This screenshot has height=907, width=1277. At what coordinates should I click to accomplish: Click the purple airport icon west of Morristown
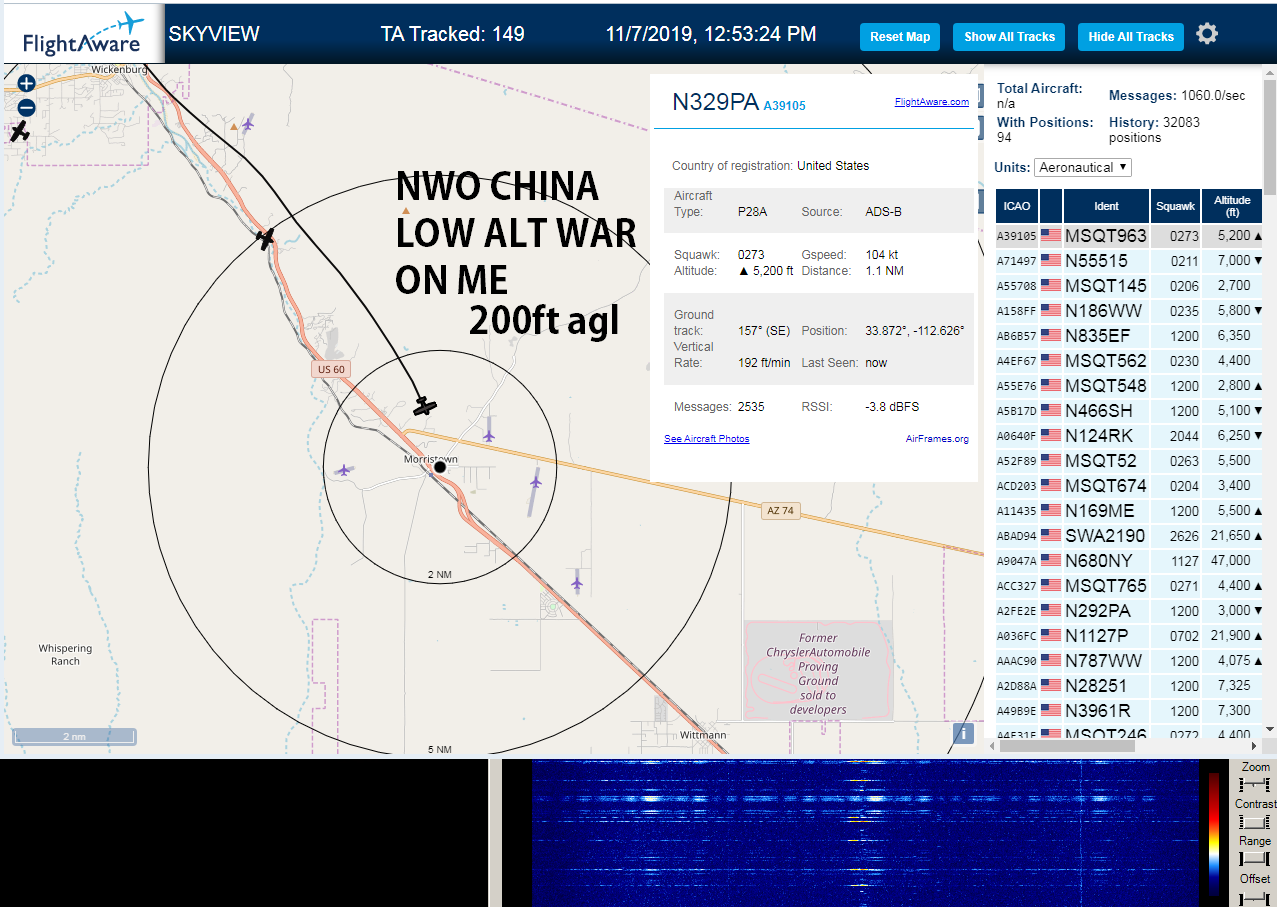(x=344, y=470)
